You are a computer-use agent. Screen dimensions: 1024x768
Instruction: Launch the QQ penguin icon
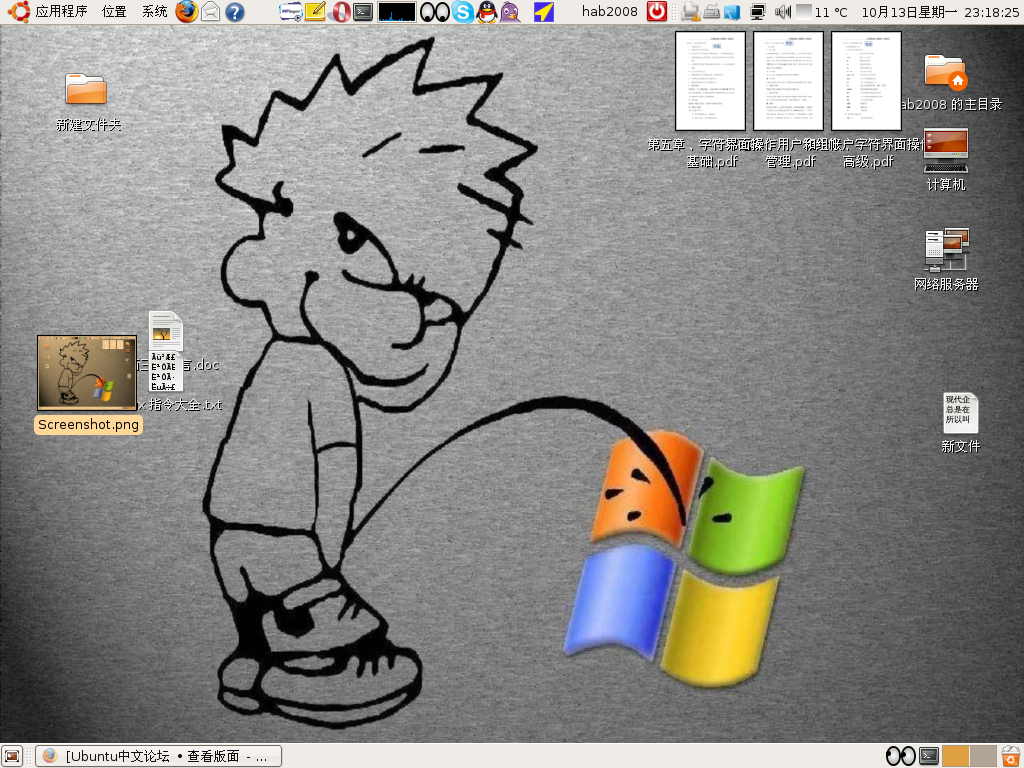coord(487,12)
